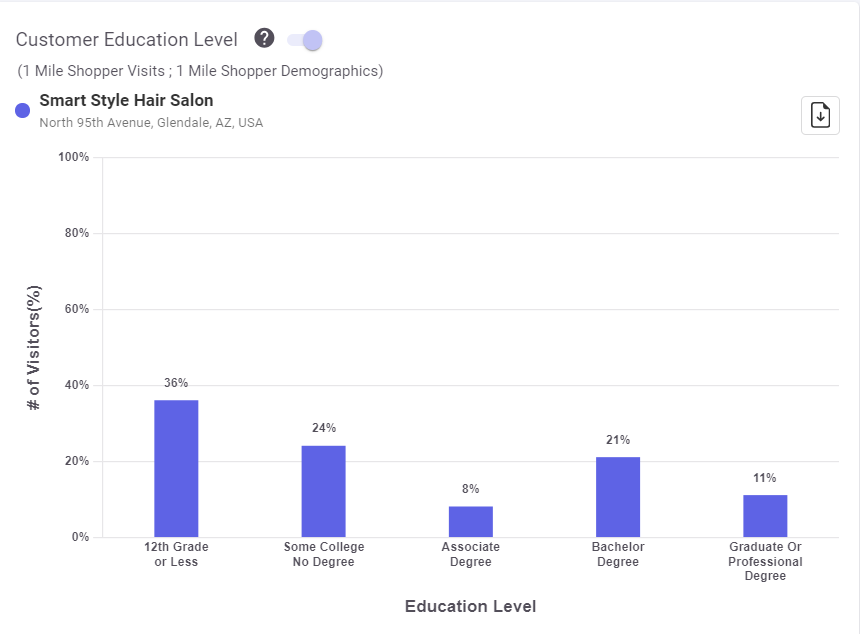This screenshot has width=860, height=634.
Task: Click the 21% data label
Action: [x=617, y=440]
